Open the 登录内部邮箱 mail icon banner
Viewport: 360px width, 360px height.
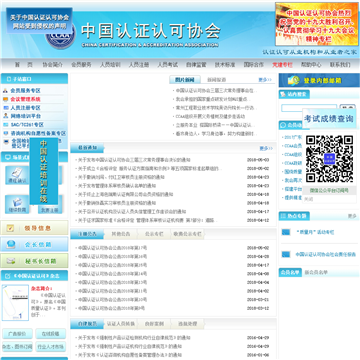pyautogui.click(x=319, y=80)
